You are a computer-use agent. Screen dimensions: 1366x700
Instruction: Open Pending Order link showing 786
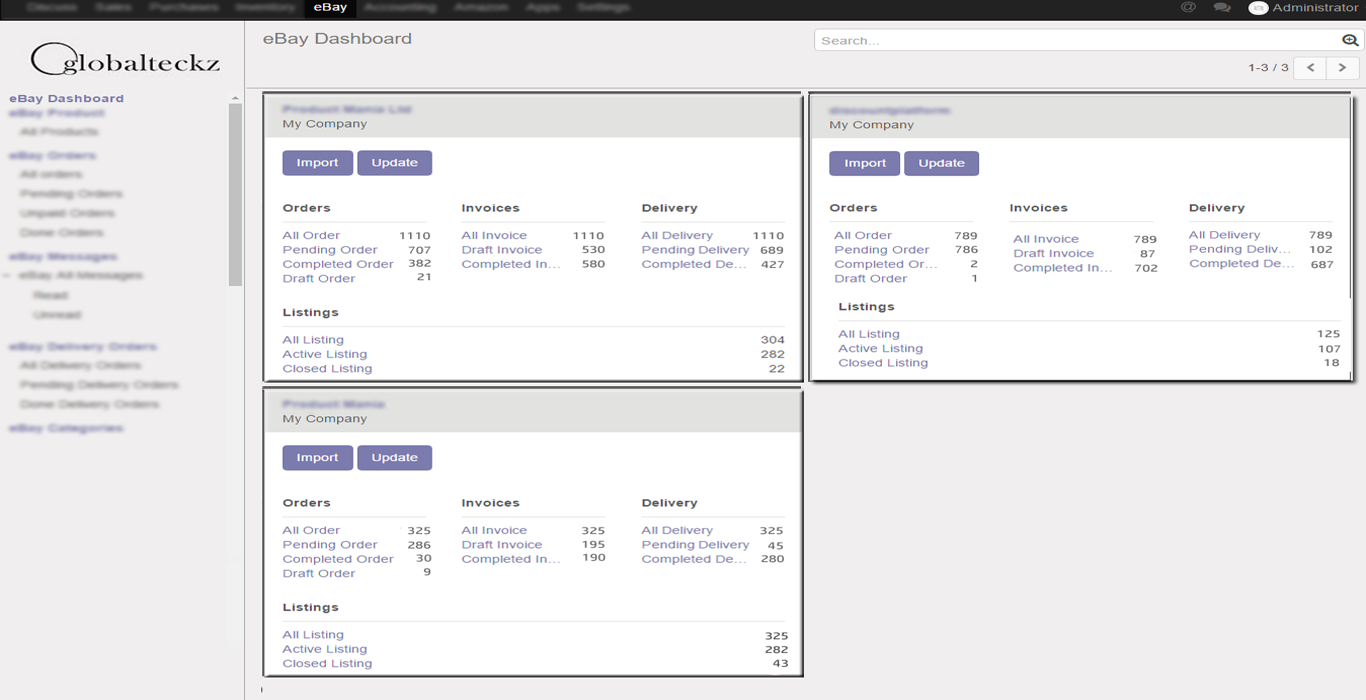click(x=882, y=250)
